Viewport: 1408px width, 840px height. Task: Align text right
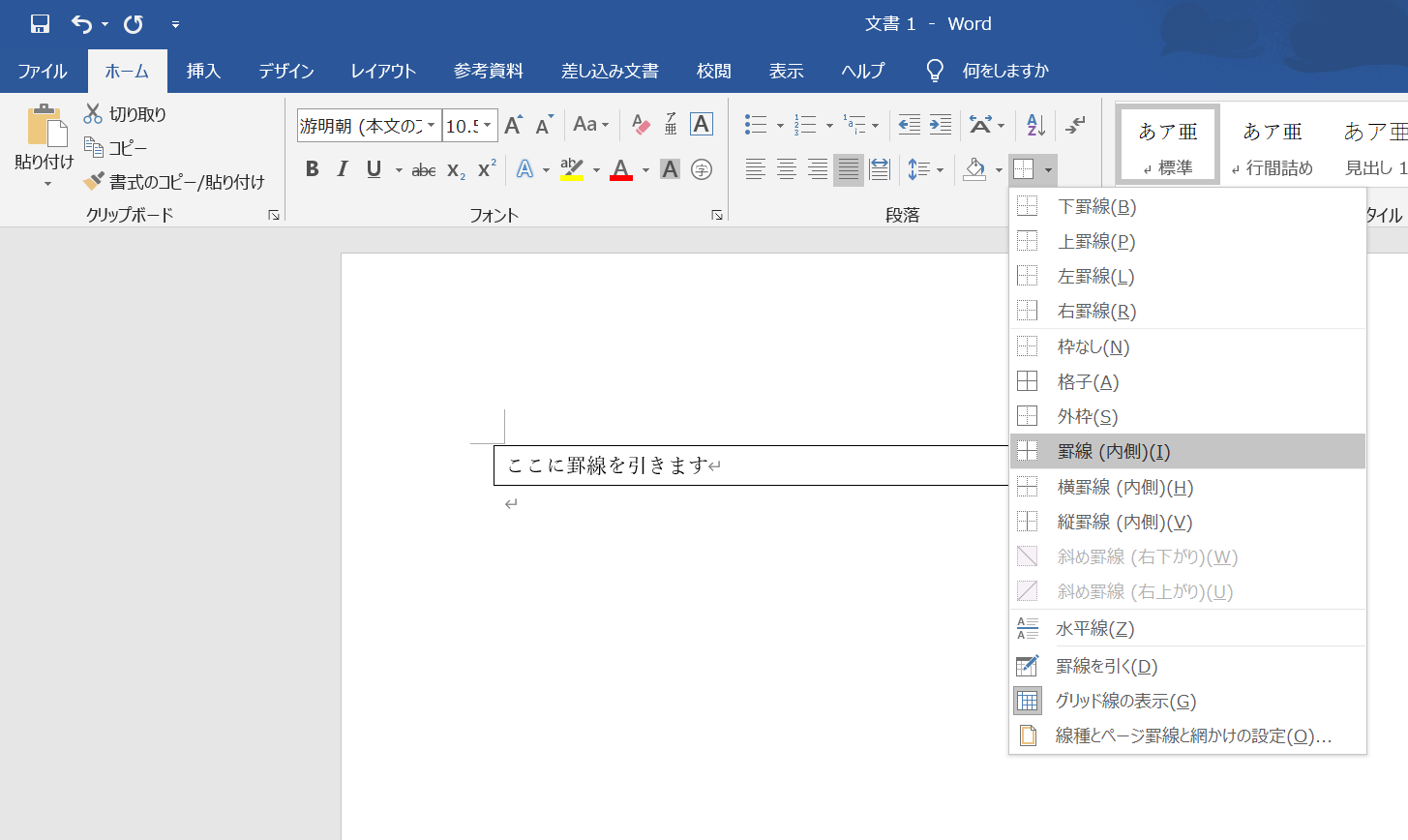[818, 169]
